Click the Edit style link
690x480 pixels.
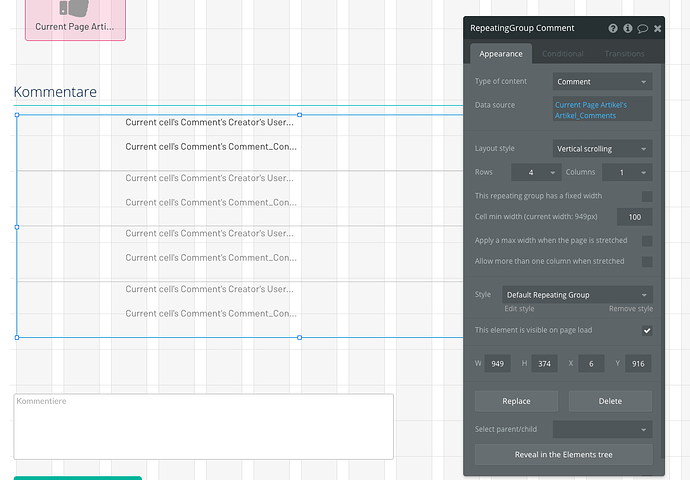[x=519, y=309]
